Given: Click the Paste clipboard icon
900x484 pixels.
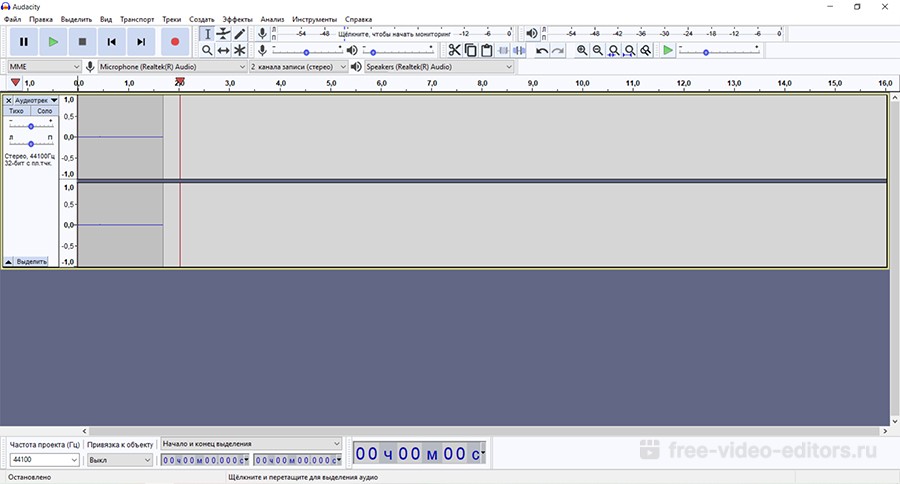Looking at the screenshot, I should pyautogui.click(x=487, y=51).
